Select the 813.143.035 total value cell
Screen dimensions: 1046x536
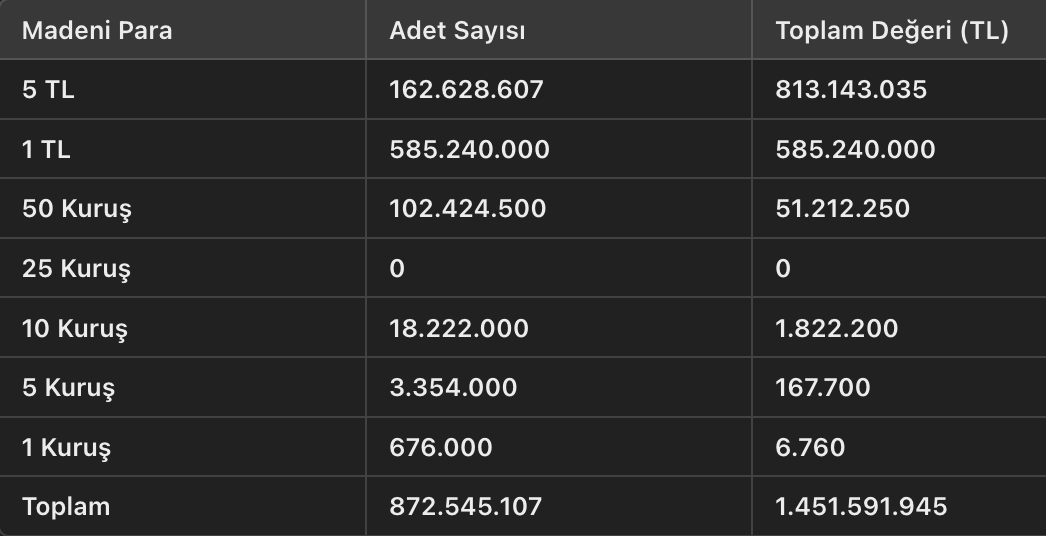click(x=851, y=90)
